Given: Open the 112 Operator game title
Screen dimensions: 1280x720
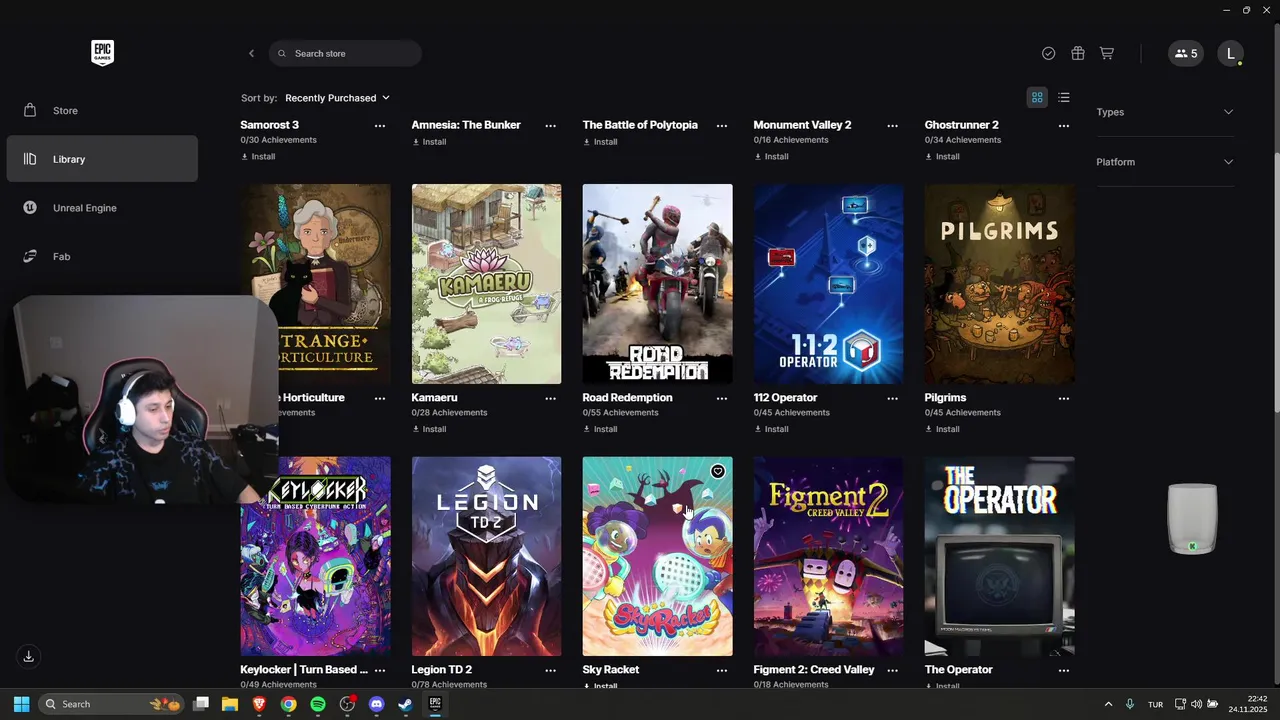Looking at the screenshot, I should (x=785, y=398).
